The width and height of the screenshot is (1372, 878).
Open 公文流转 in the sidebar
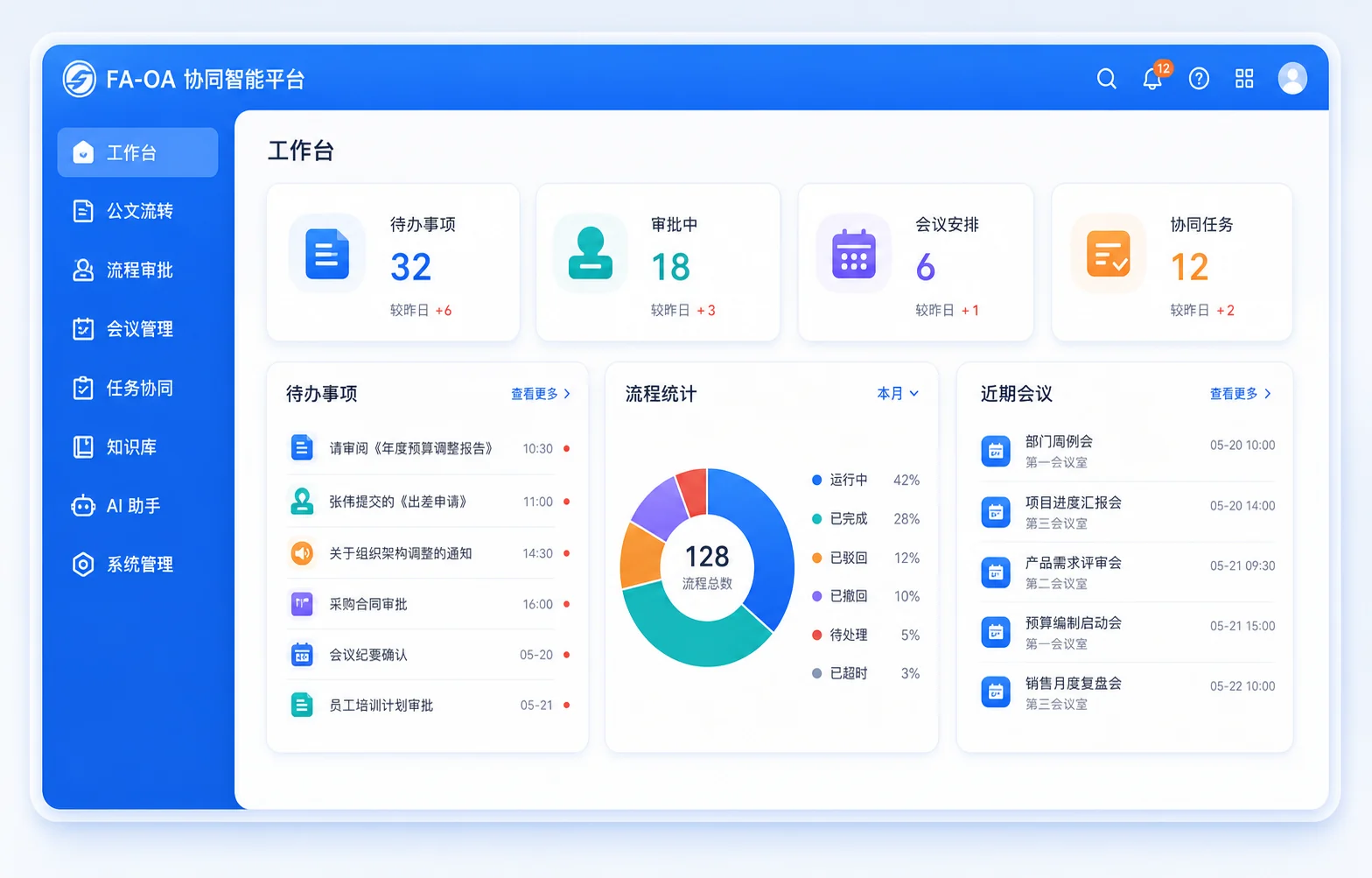coord(137,211)
